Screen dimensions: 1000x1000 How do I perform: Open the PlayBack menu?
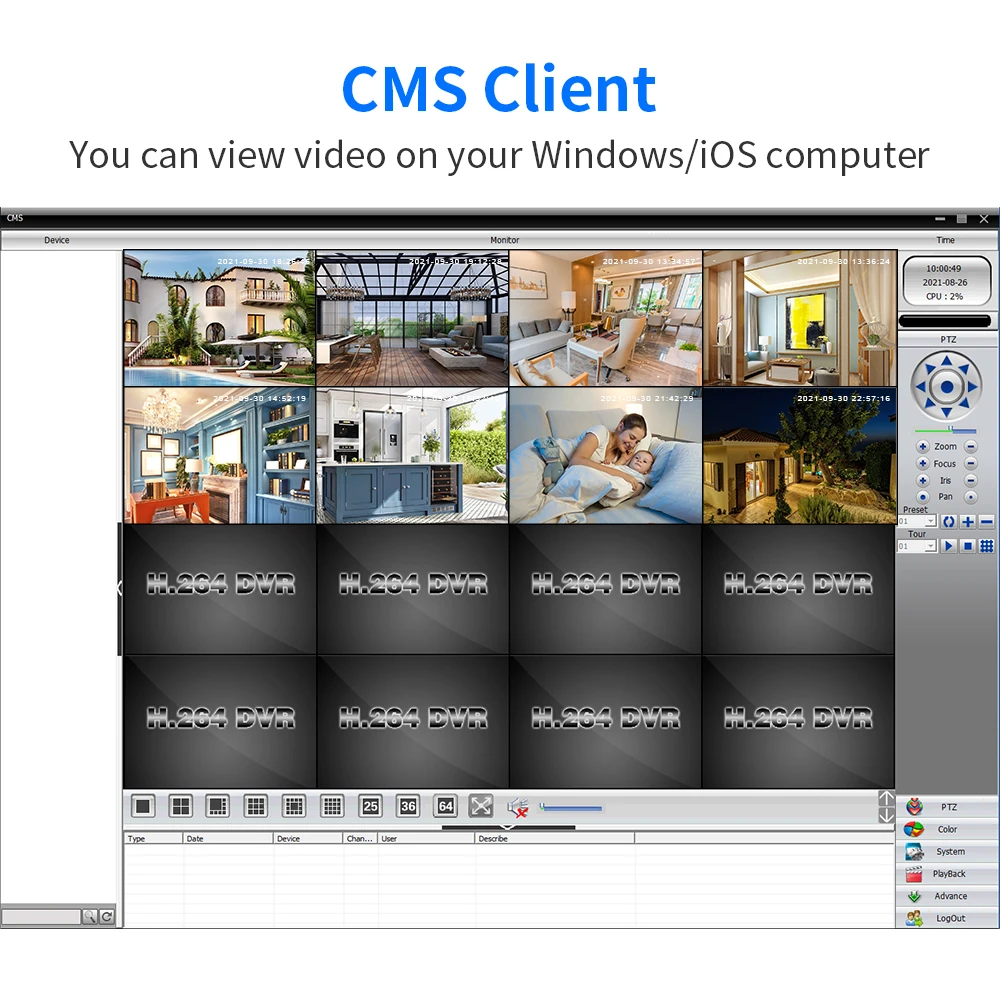tap(948, 874)
